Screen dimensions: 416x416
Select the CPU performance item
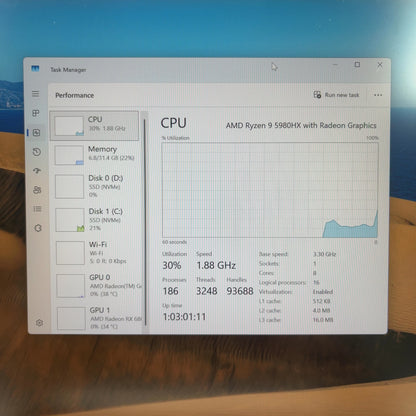pos(94,126)
